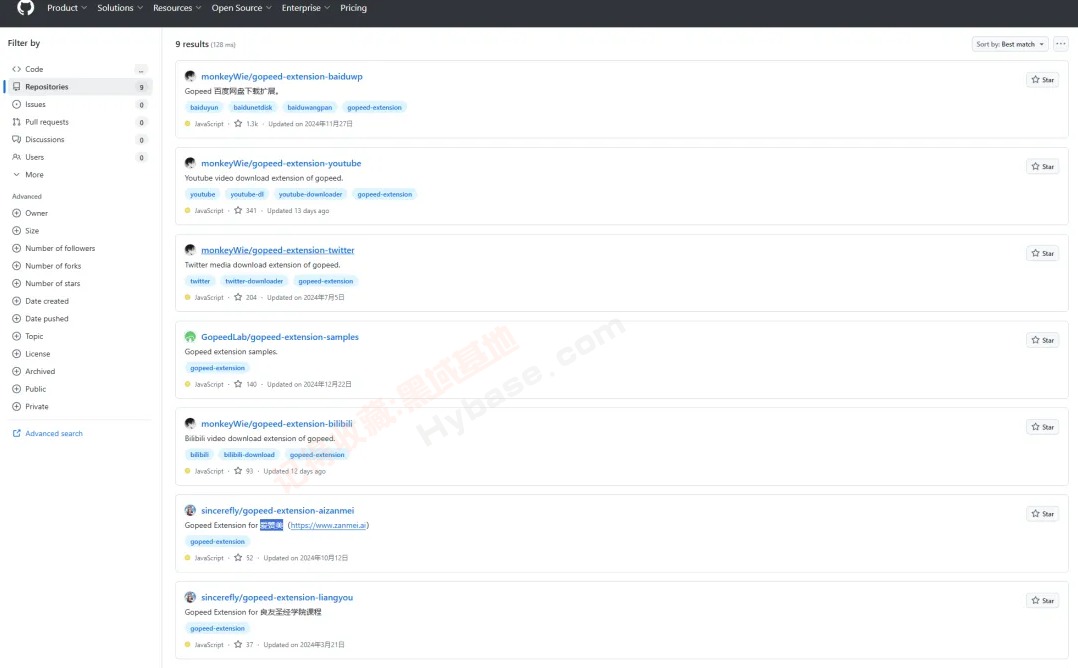
Task: Open GopeedLab avatar on the samples result
Action: pyautogui.click(x=190, y=337)
